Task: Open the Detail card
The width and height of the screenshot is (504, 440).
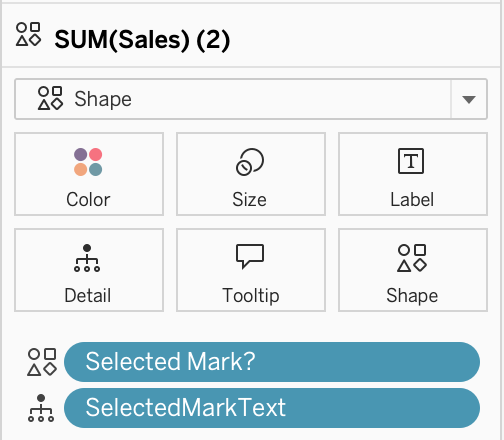Action: coord(89,270)
